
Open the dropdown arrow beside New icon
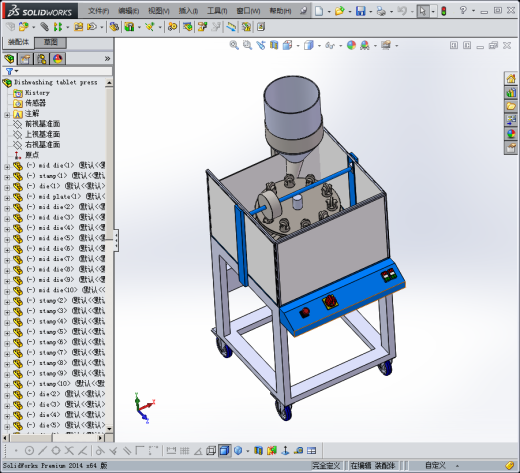(329, 12)
